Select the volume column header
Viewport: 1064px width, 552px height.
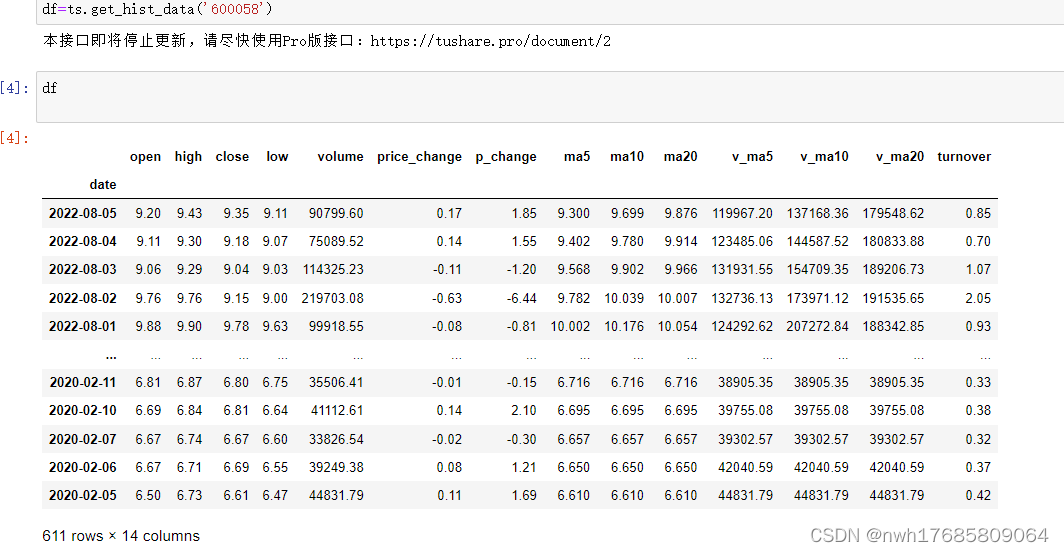340,156
